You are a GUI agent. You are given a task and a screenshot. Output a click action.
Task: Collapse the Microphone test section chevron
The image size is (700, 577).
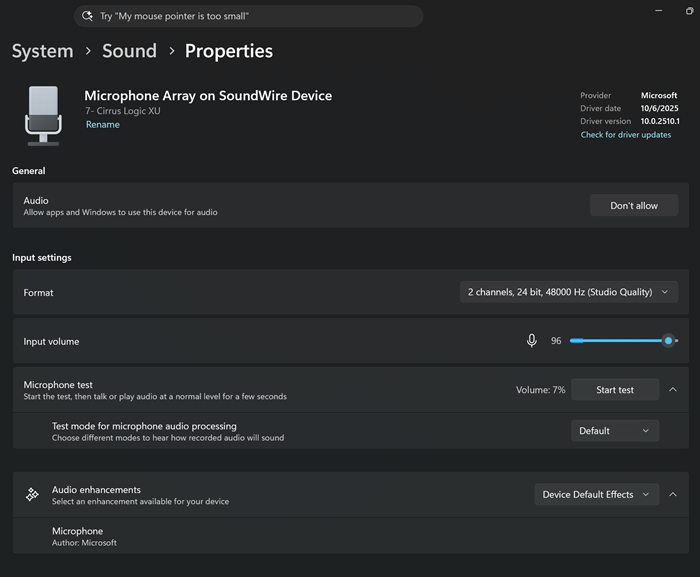coord(673,390)
